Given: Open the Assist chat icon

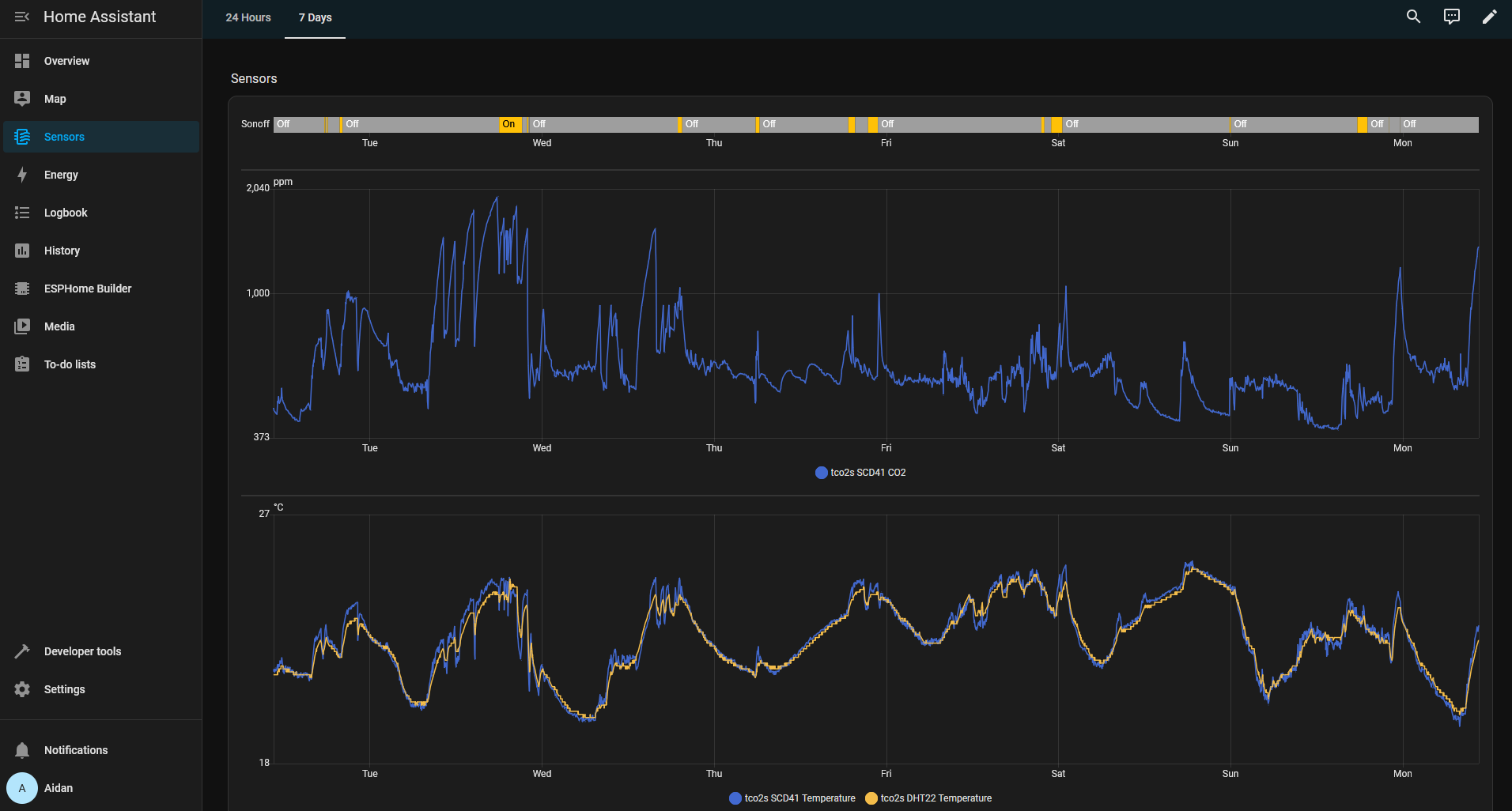Looking at the screenshot, I should tap(1451, 17).
